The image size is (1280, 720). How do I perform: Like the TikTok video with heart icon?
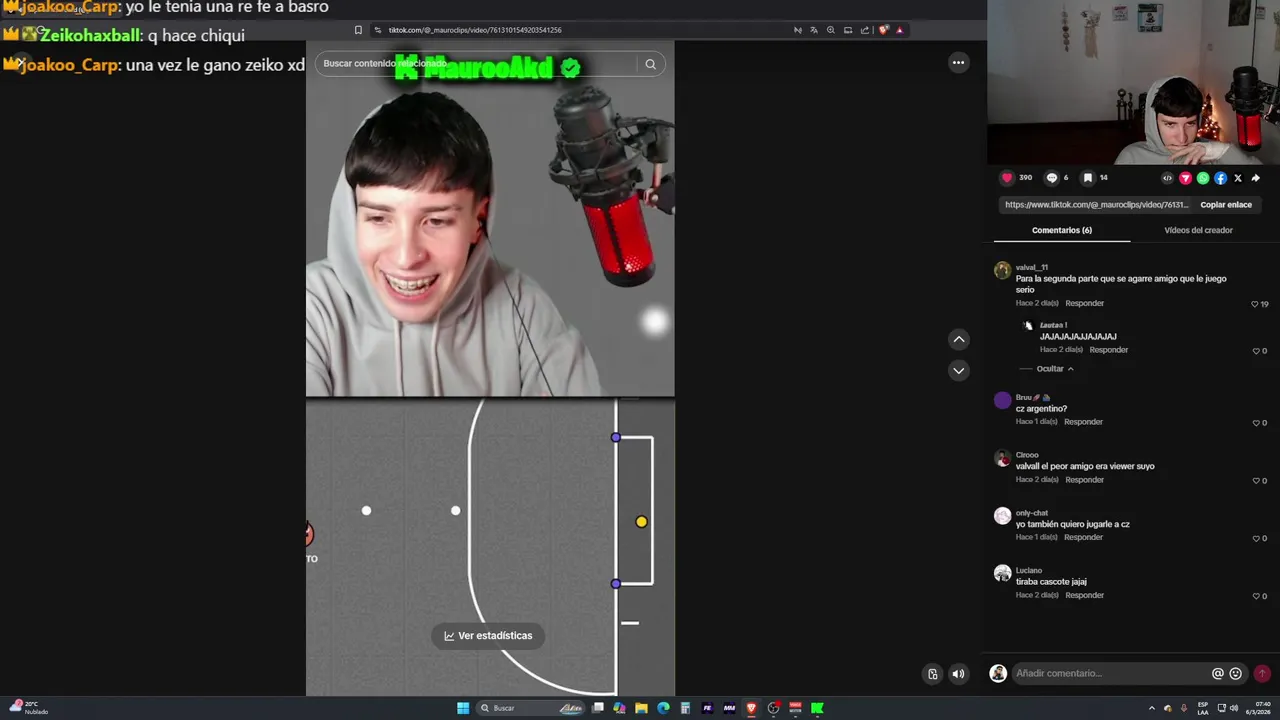pyautogui.click(x=1007, y=178)
